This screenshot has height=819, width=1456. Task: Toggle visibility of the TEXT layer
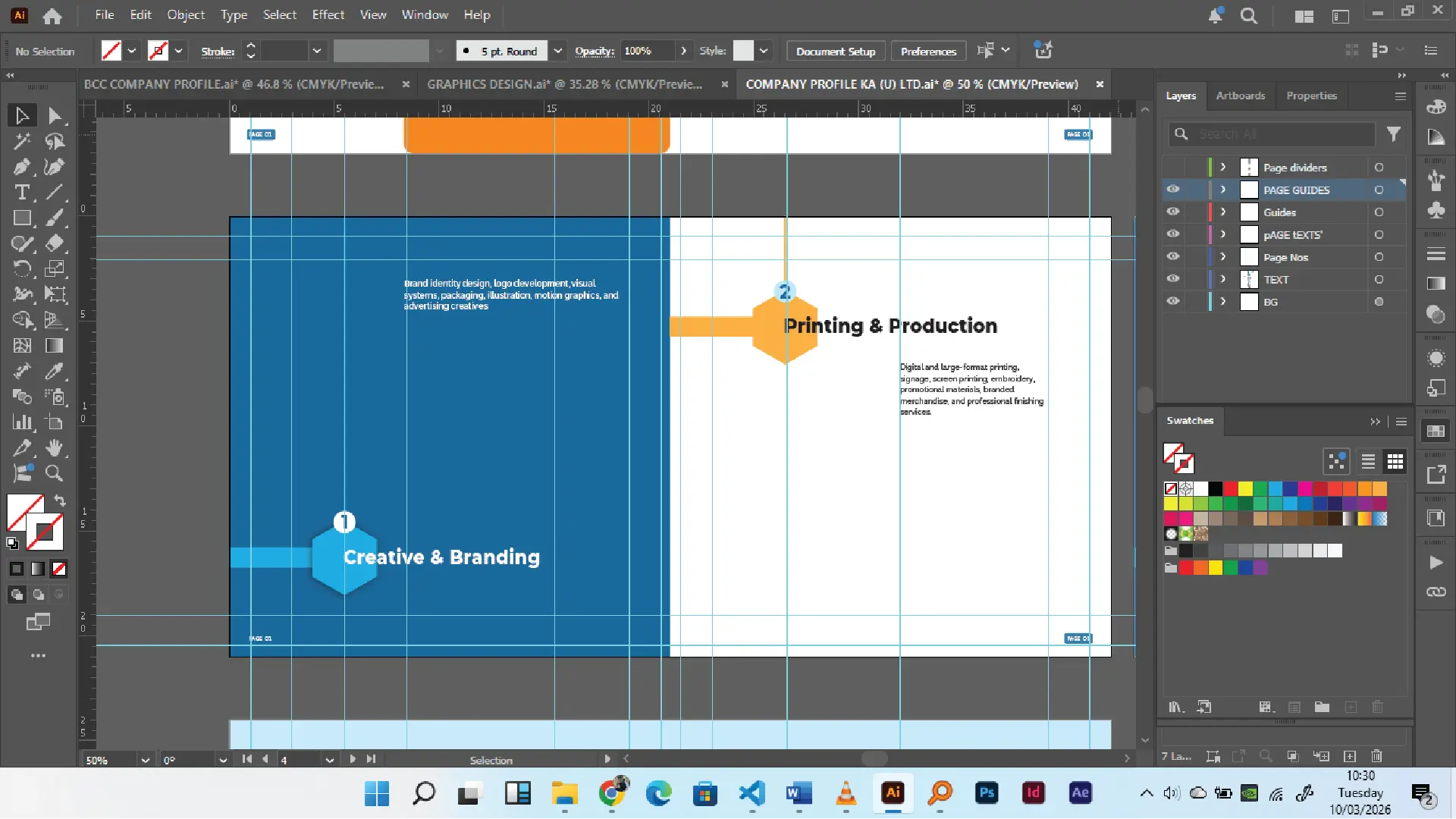pos(1173,279)
